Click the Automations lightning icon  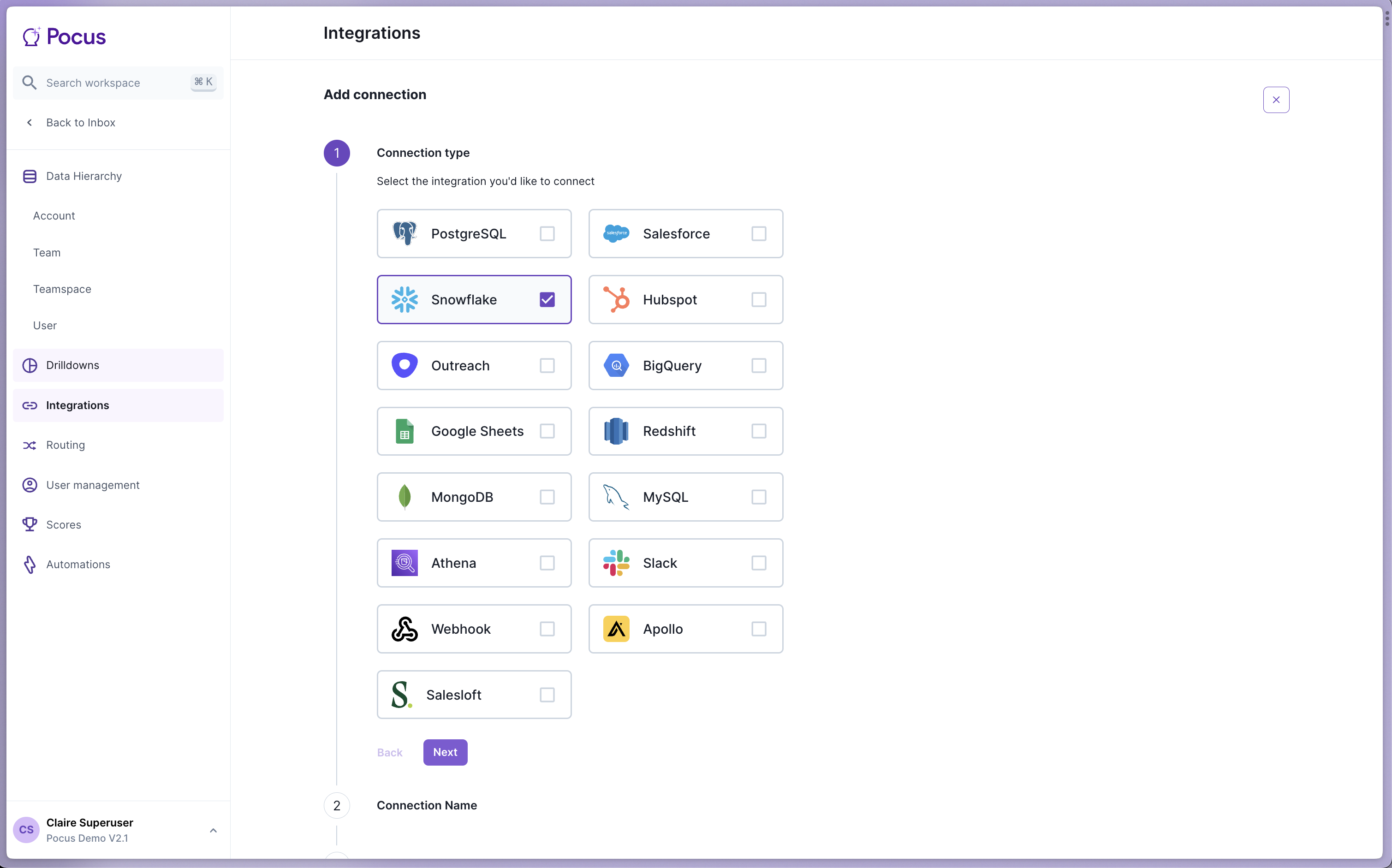30,565
